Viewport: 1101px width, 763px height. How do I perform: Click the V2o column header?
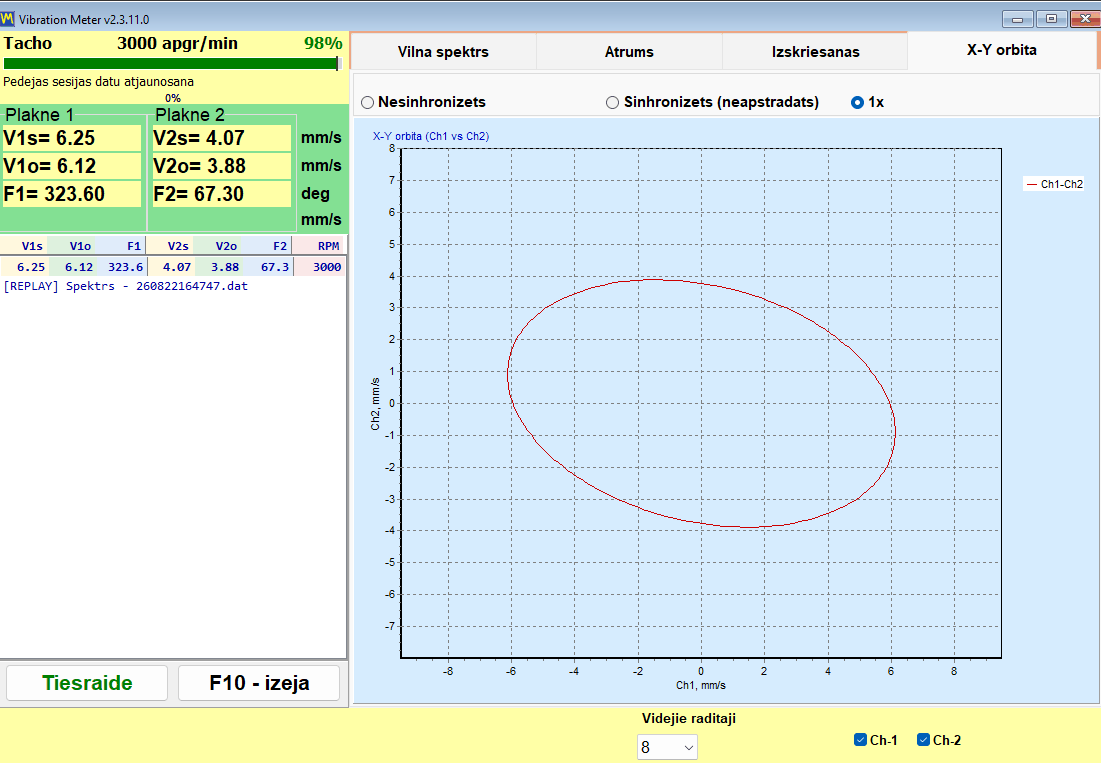[x=218, y=246]
